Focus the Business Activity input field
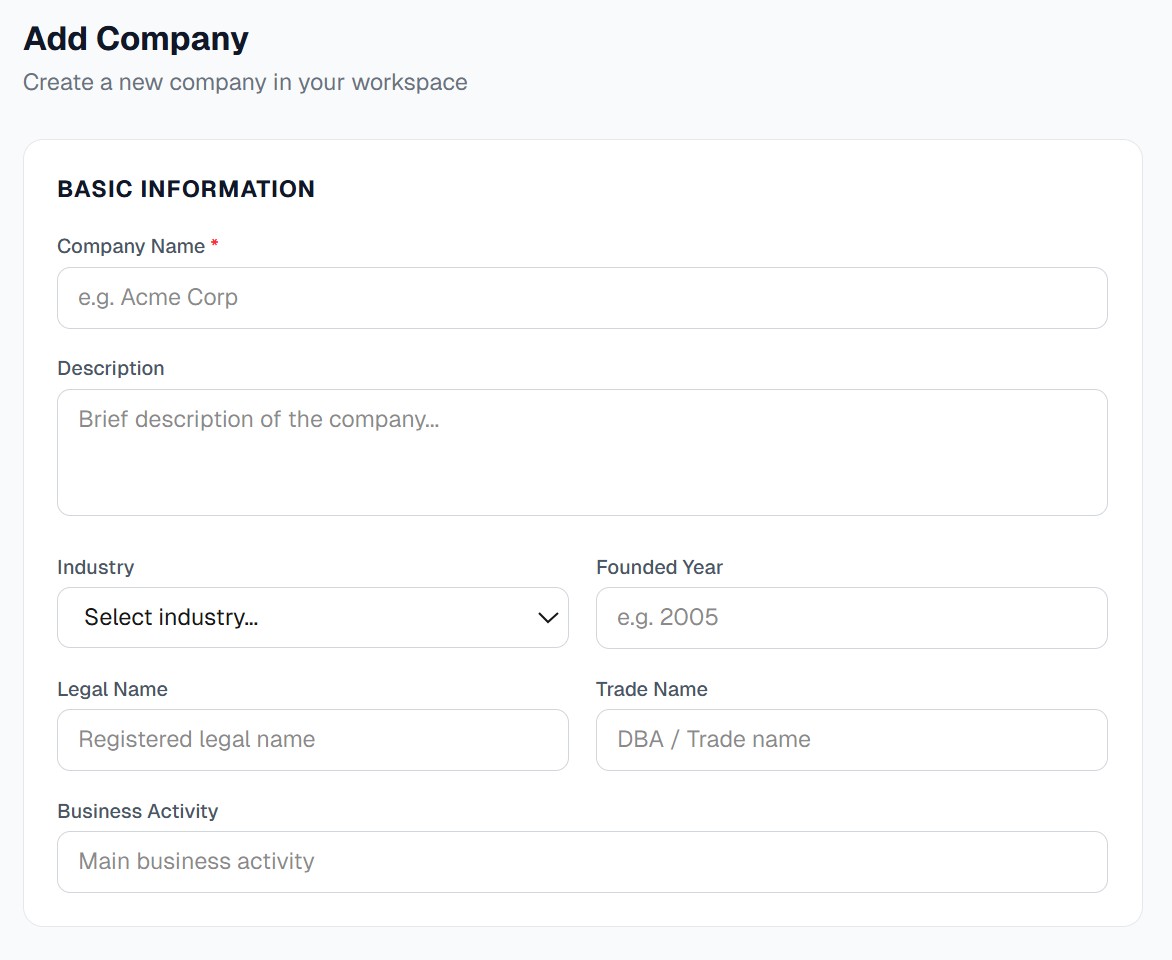The image size is (1172, 960). [582, 862]
